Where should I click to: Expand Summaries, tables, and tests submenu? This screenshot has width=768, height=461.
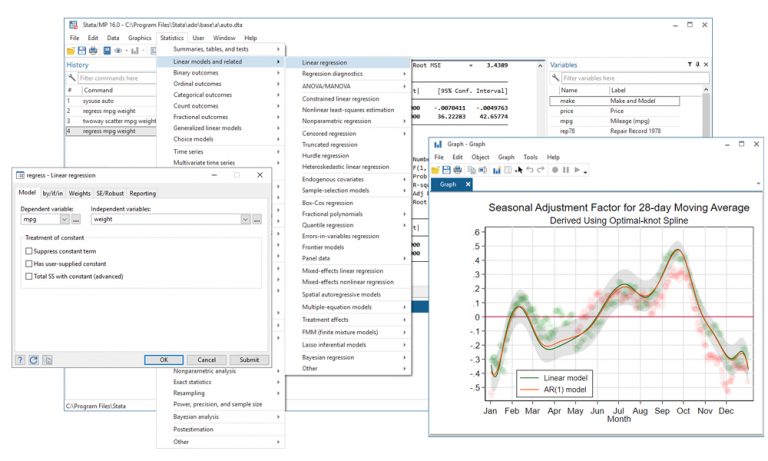220,49
